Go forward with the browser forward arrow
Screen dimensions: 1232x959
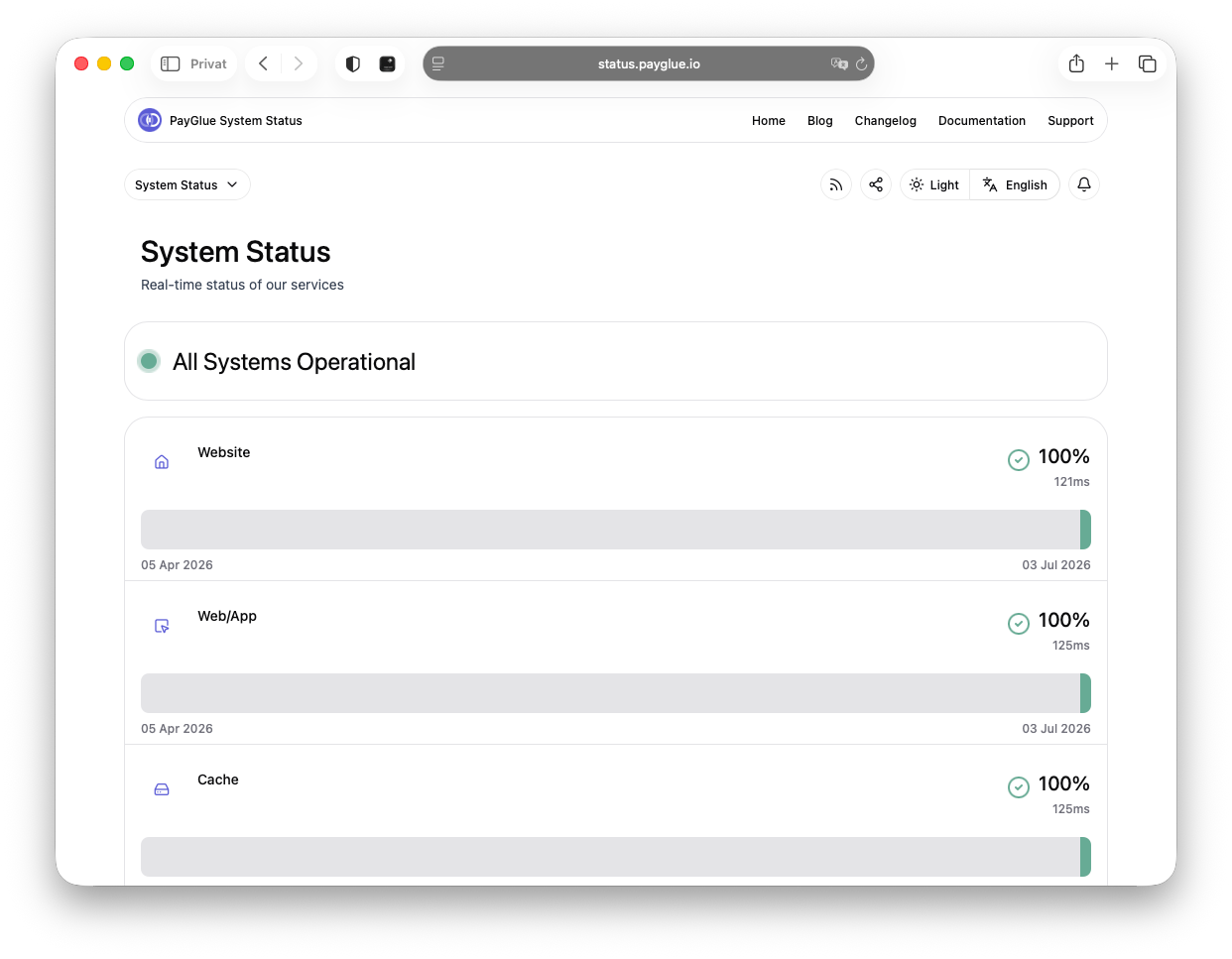point(299,63)
